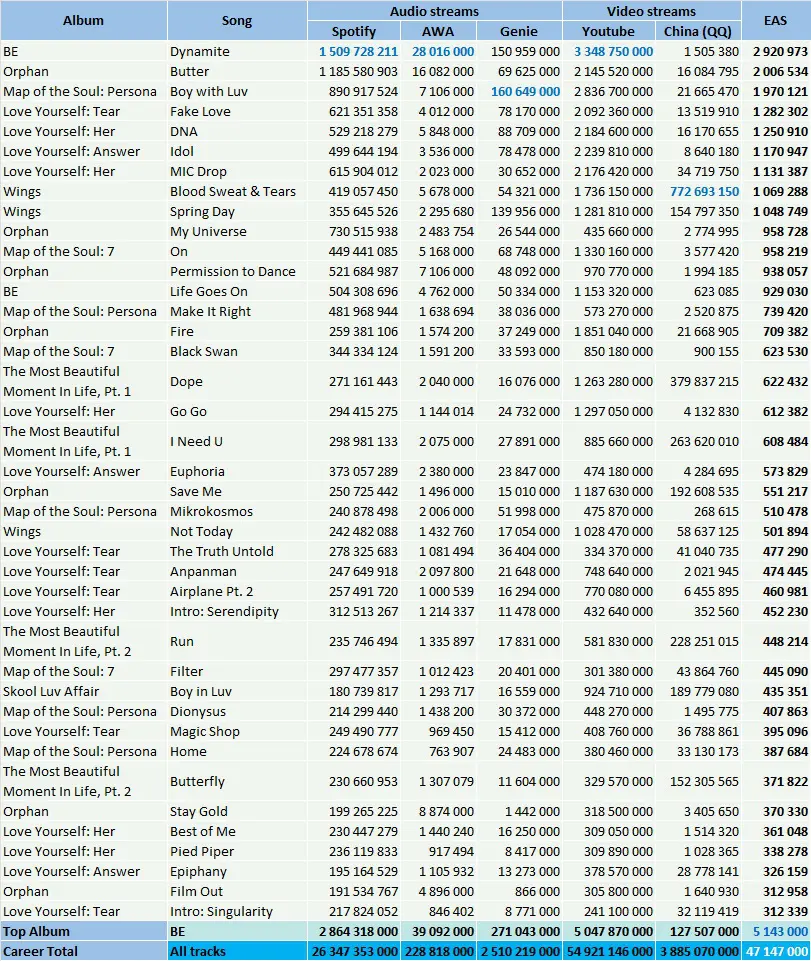The width and height of the screenshot is (811, 961).
Task: Select the song Blood Sweat & Tears
Action: point(233,191)
